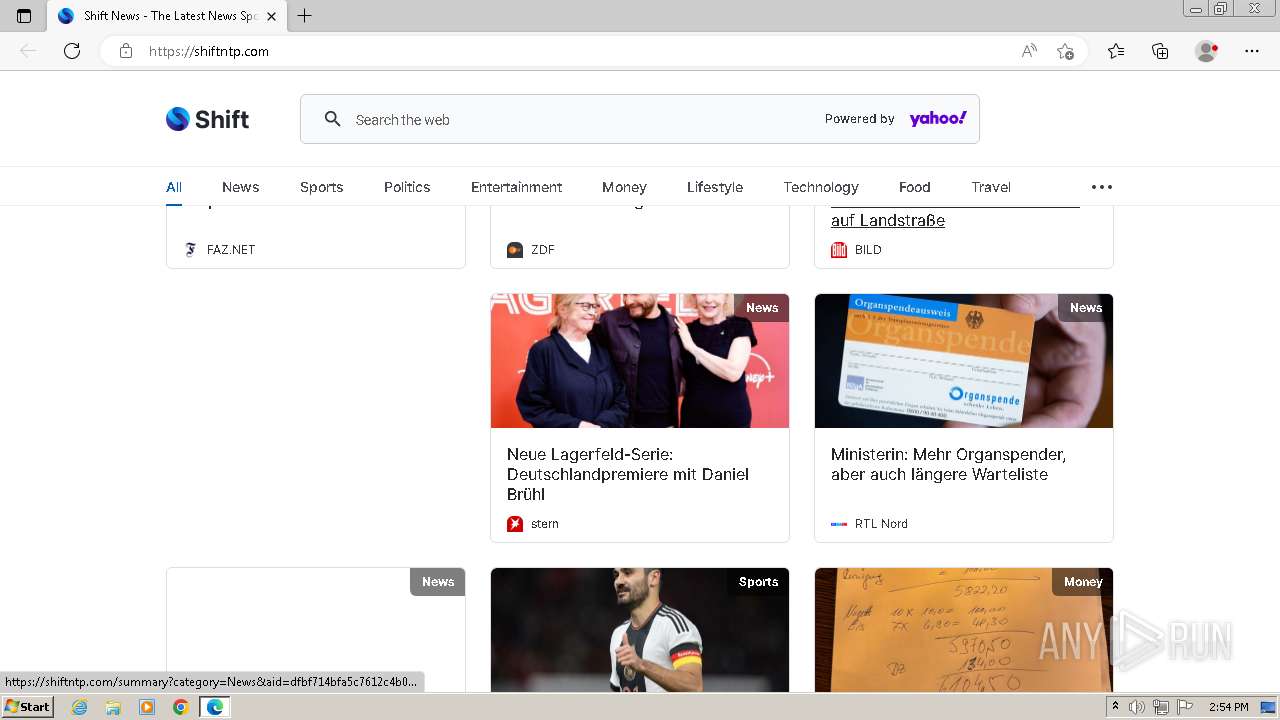The width and height of the screenshot is (1280, 720).
Task: Open Edge Settings and more menu
Action: [x=1252, y=51]
